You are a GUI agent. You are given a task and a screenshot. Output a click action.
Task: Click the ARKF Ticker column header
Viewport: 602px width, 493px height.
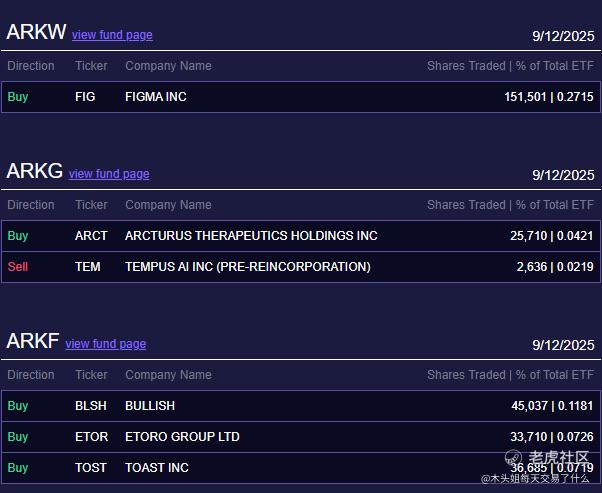point(91,375)
